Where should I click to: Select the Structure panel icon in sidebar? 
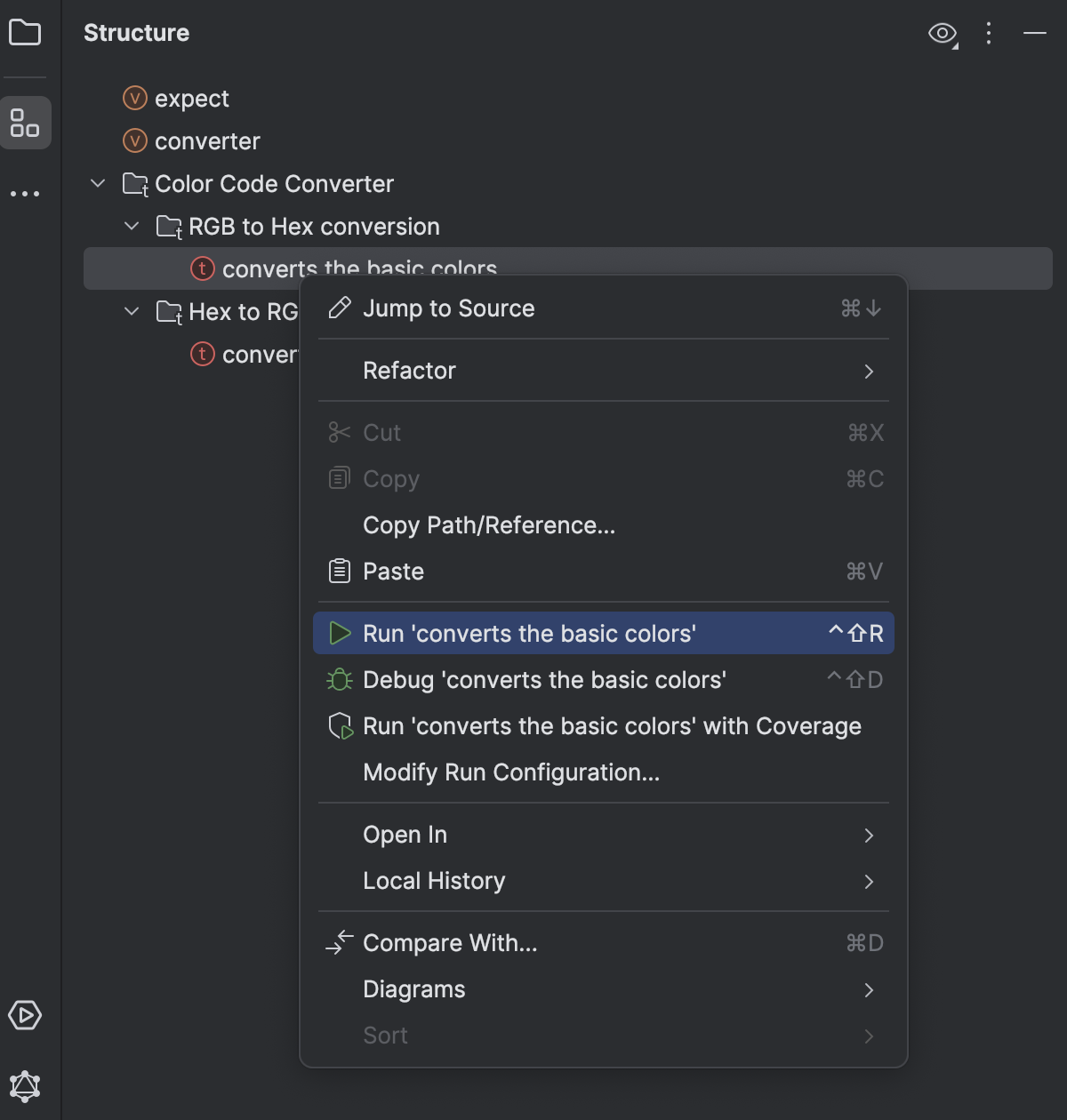(x=26, y=123)
